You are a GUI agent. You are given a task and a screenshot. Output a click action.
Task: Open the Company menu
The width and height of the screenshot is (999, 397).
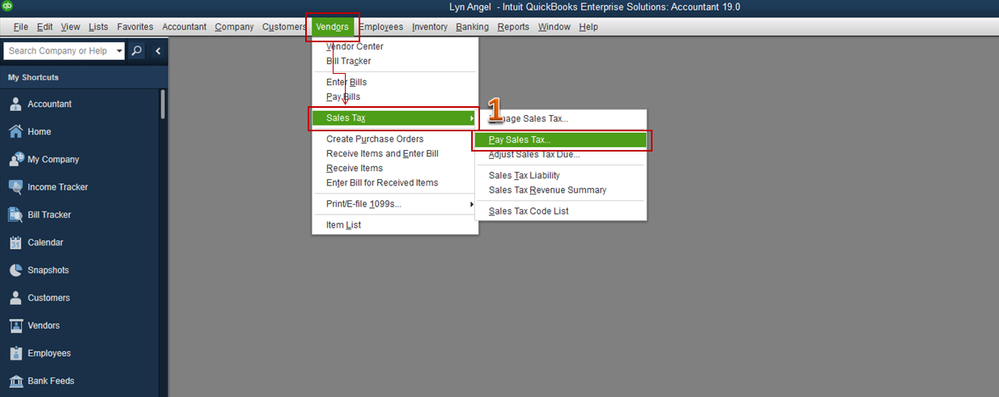234,27
